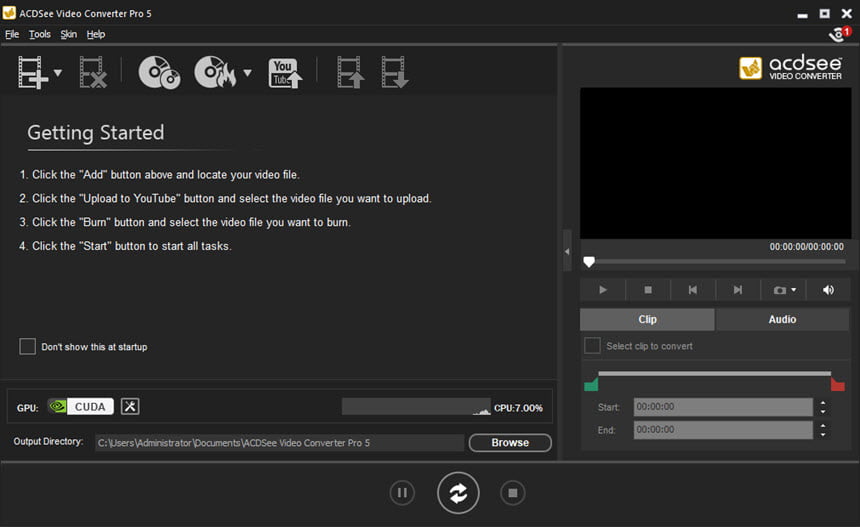Pause the conversion tasks
This screenshot has height=527, width=860.
coord(402,492)
